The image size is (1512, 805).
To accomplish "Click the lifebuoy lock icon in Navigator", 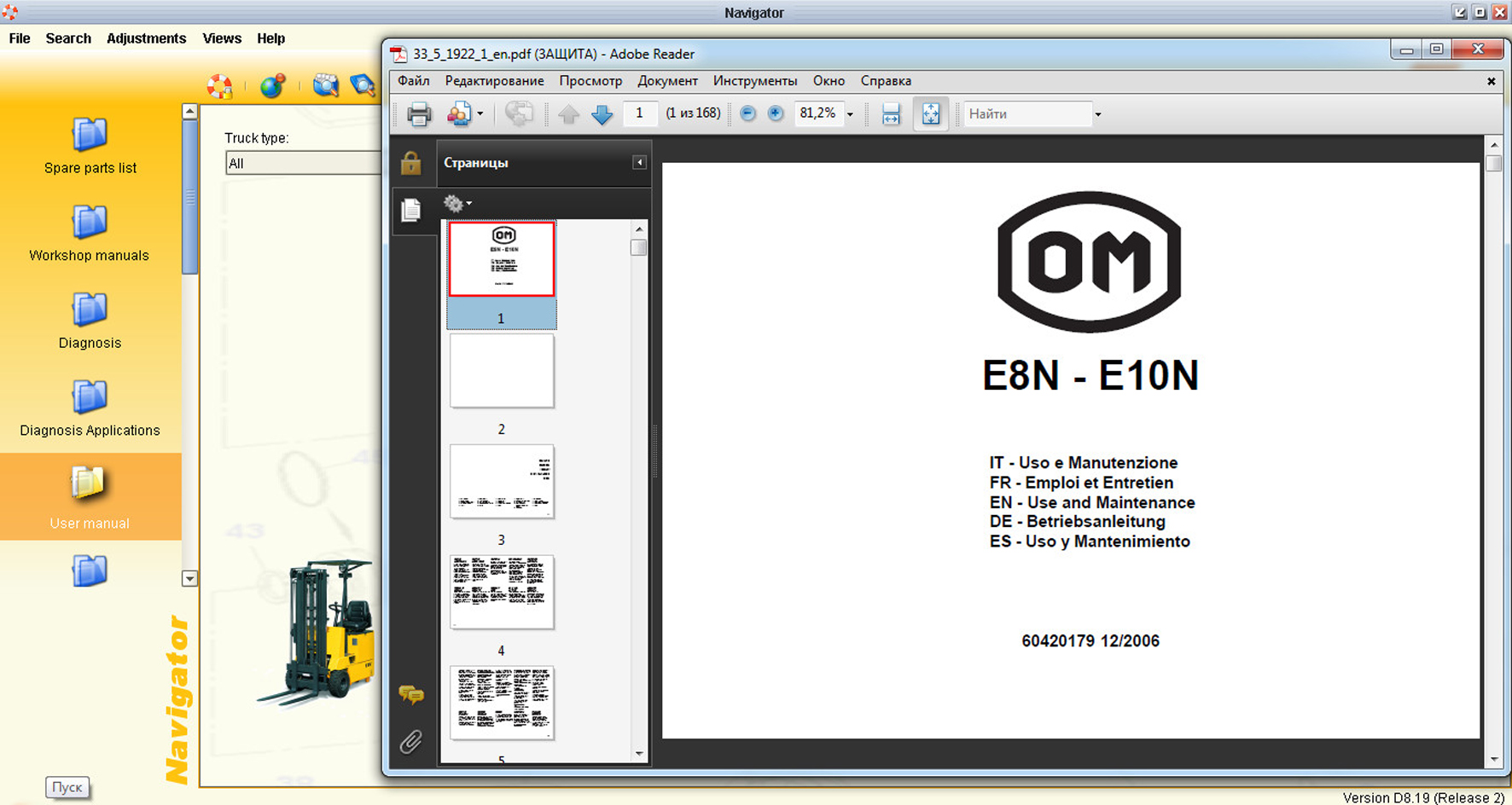I will (220, 86).
